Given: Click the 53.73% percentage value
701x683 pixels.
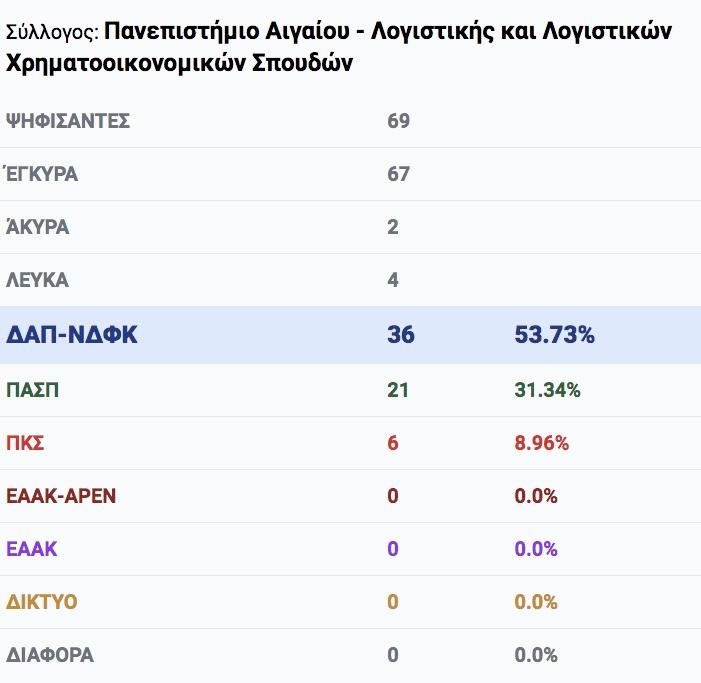Looking at the screenshot, I should tap(554, 335).
